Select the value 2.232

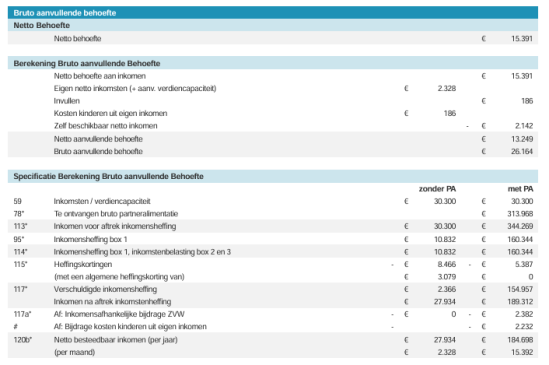(524, 326)
